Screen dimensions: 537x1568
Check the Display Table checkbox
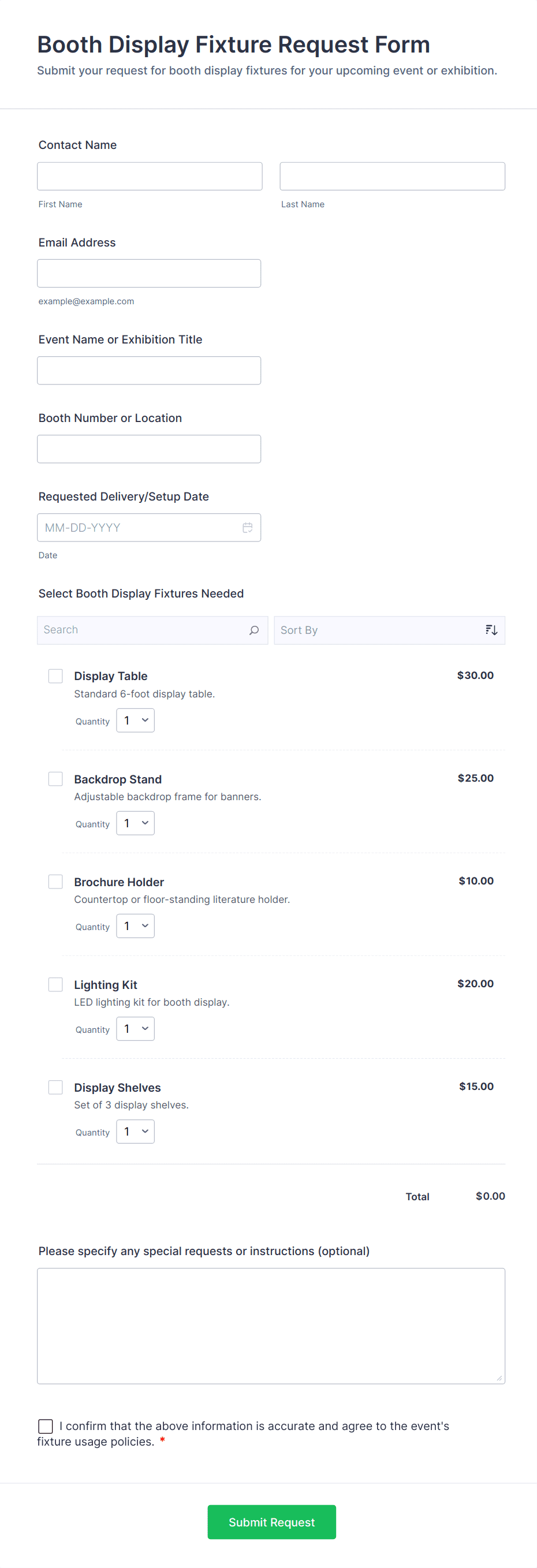(55, 676)
